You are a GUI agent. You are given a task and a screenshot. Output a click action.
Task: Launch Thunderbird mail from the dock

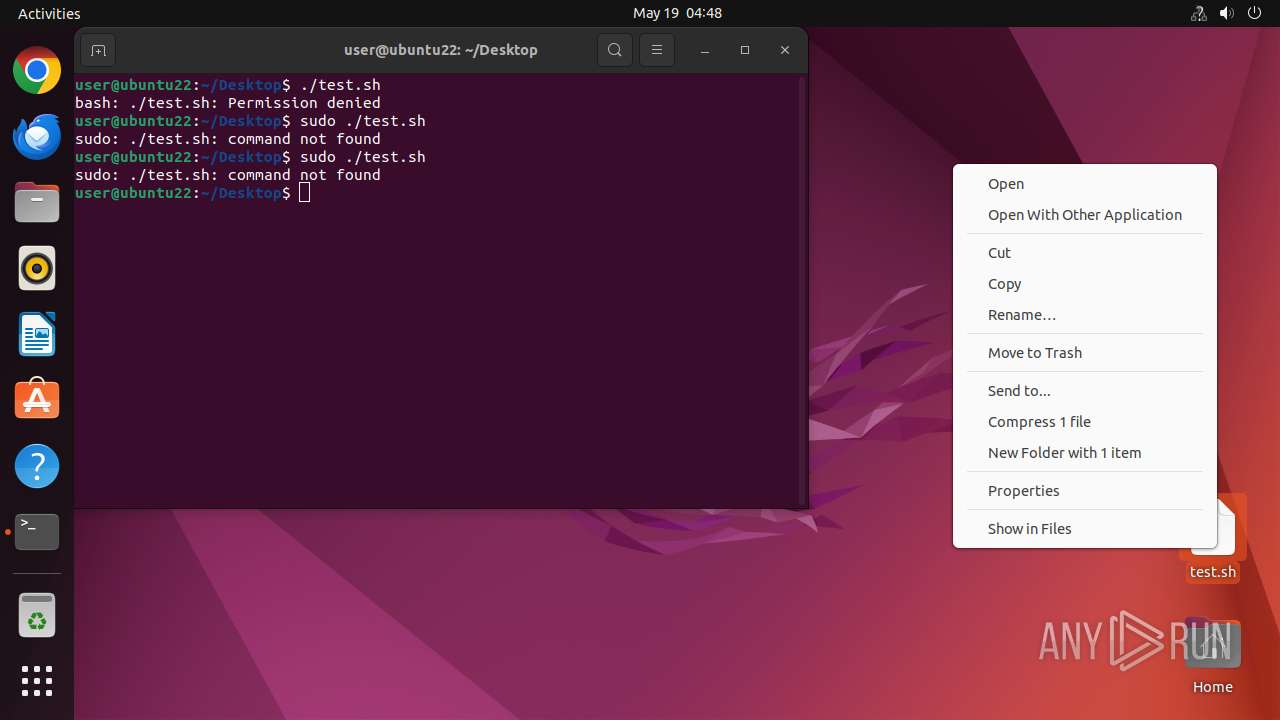[37, 137]
